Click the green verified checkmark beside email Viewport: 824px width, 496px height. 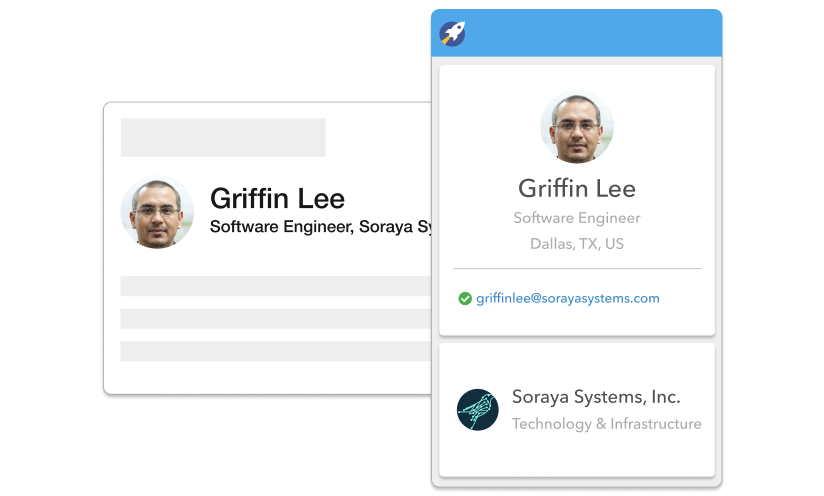pos(465,298)
